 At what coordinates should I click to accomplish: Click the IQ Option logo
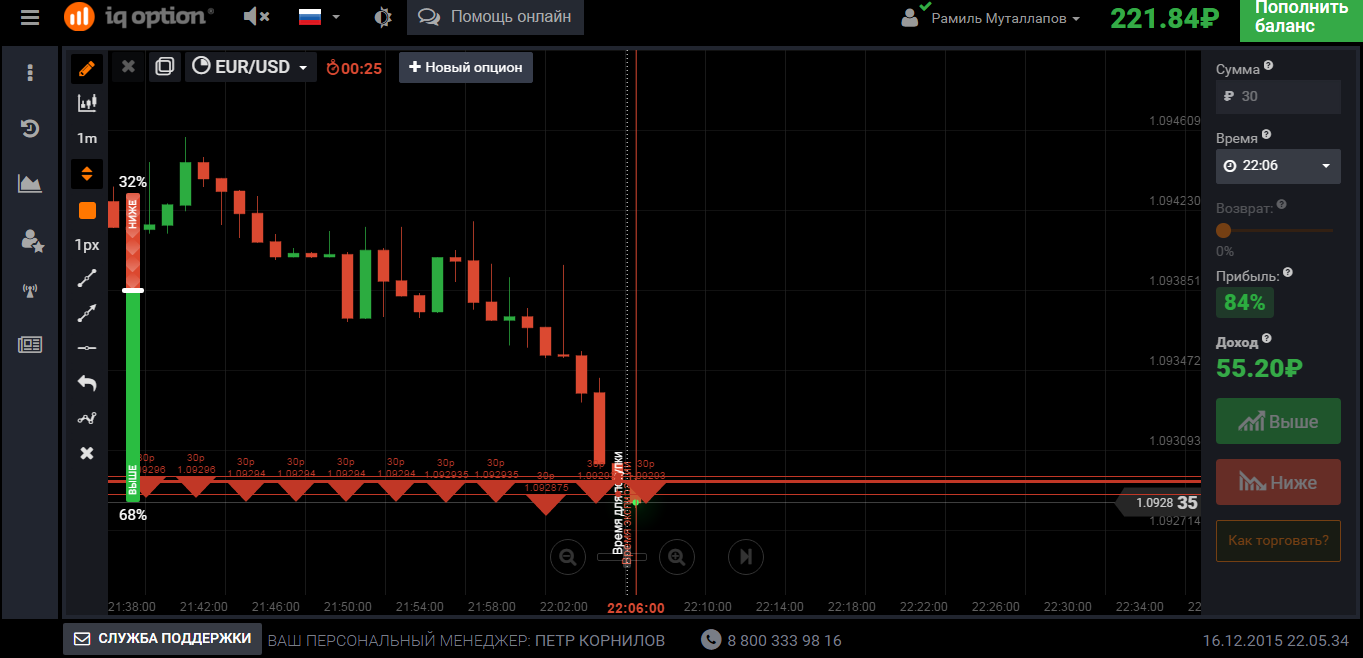tap(138, 16)
